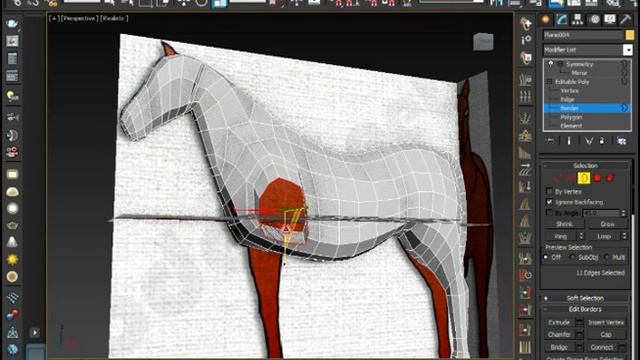The width and height of the screenshot is (640, 360).
Task: Open Configure Modifier Sets icon
Action: (622, 141)
